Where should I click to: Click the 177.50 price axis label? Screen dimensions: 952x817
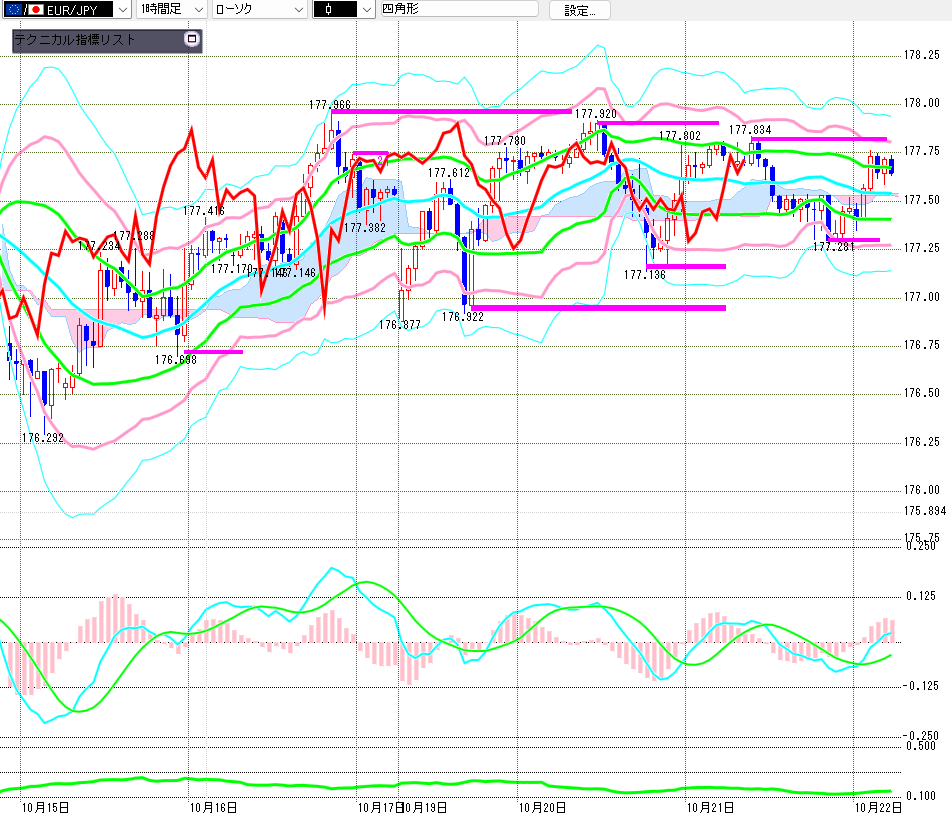(922, 200)
